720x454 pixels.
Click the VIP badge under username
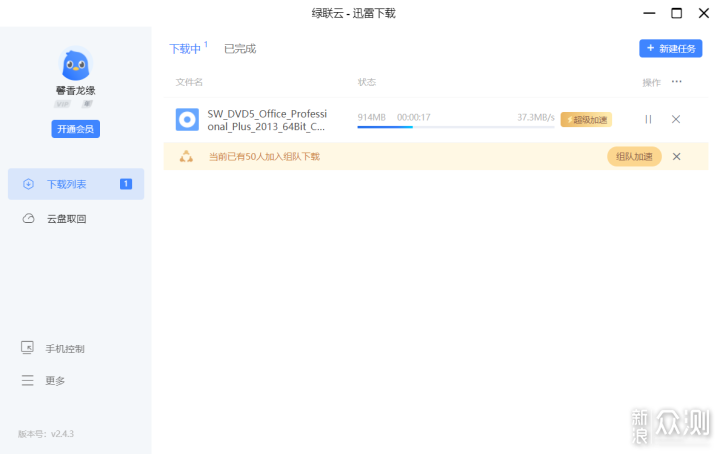point(62,104)
